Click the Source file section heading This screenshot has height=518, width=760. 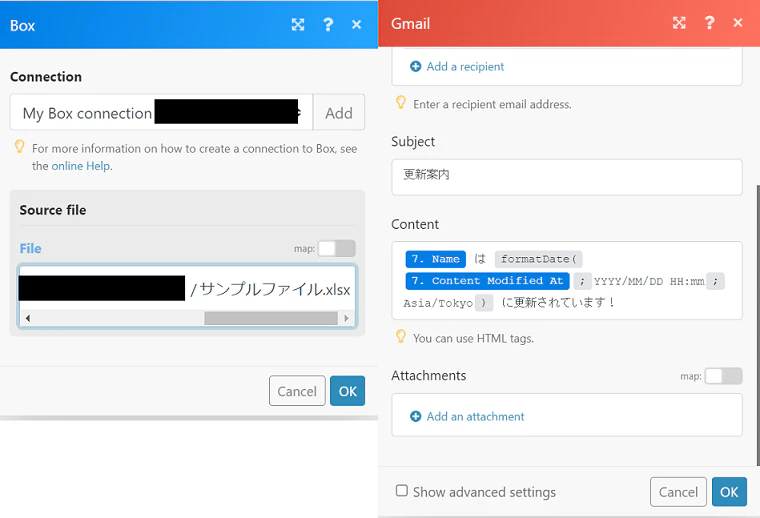click(53, 210)
